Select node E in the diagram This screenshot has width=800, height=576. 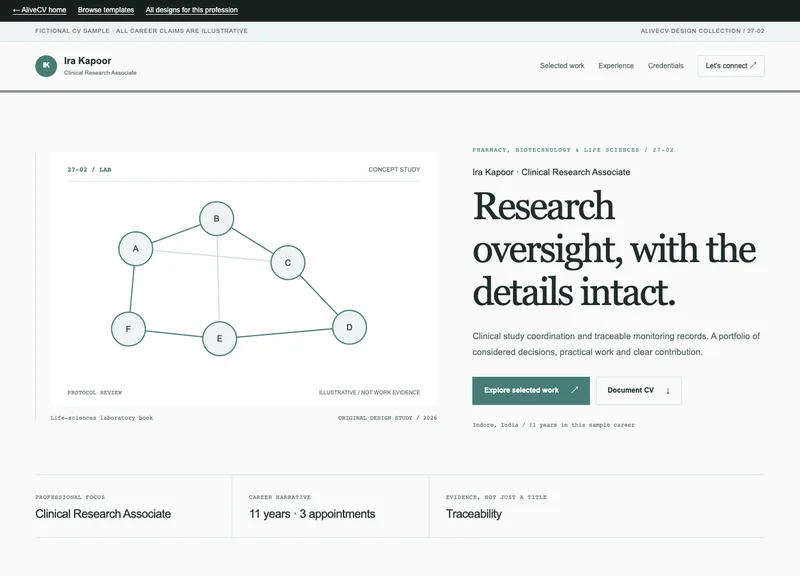coord(219,338)
